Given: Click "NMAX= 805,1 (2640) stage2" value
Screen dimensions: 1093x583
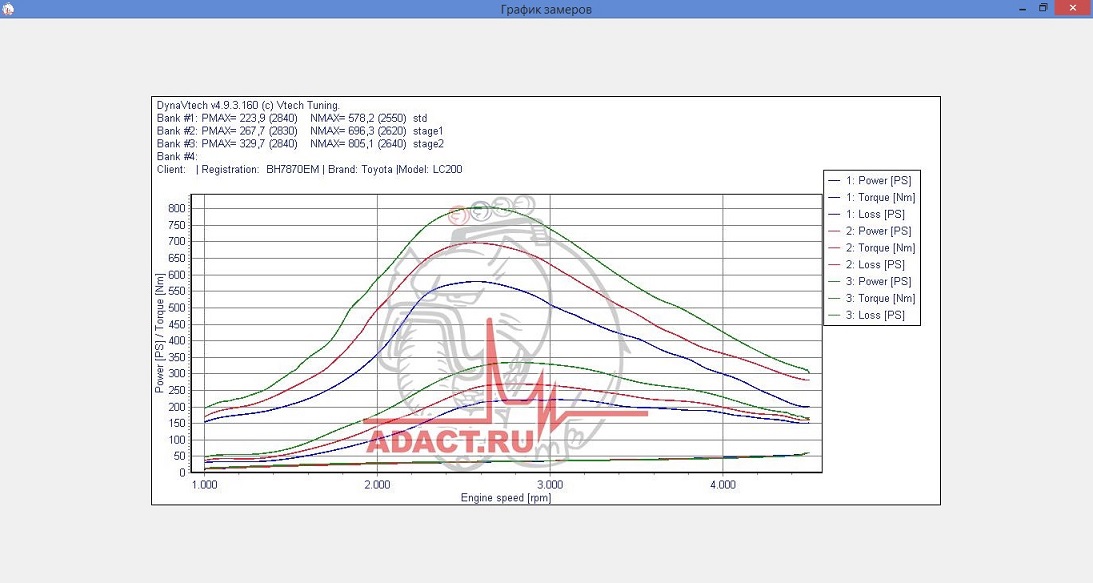Looking at the screenshot, I should point(376,144).
